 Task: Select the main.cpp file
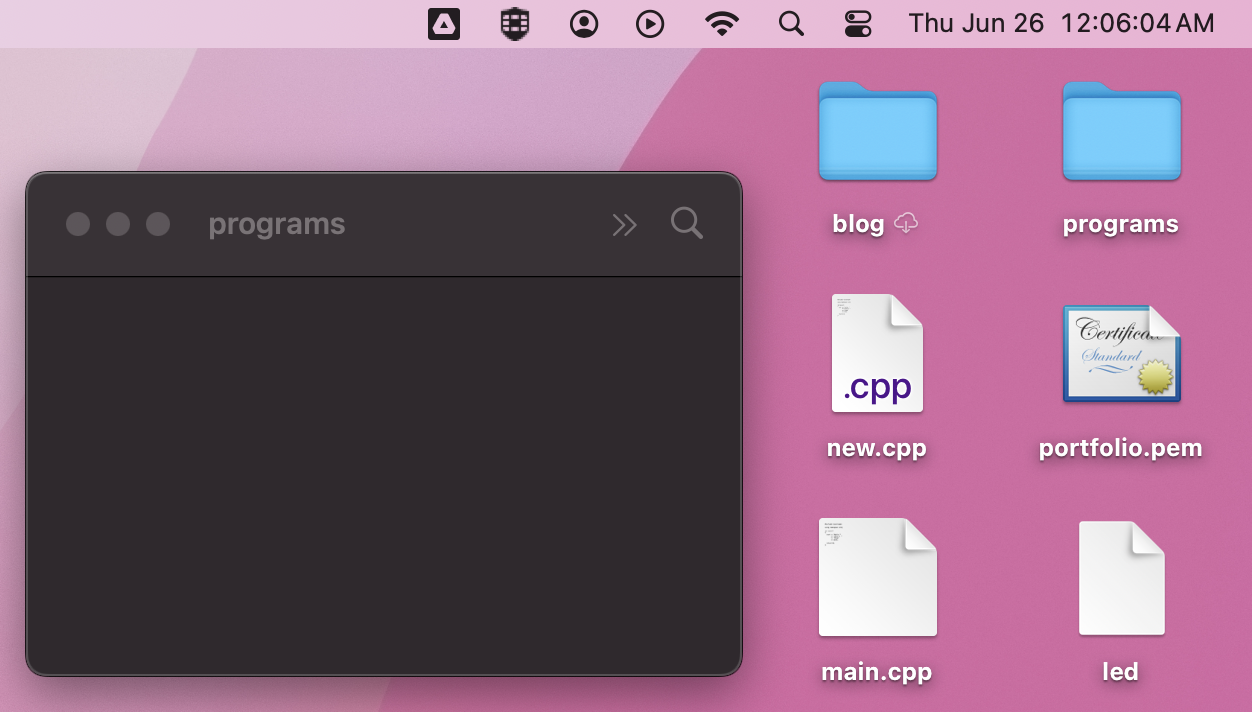[877, 578]
